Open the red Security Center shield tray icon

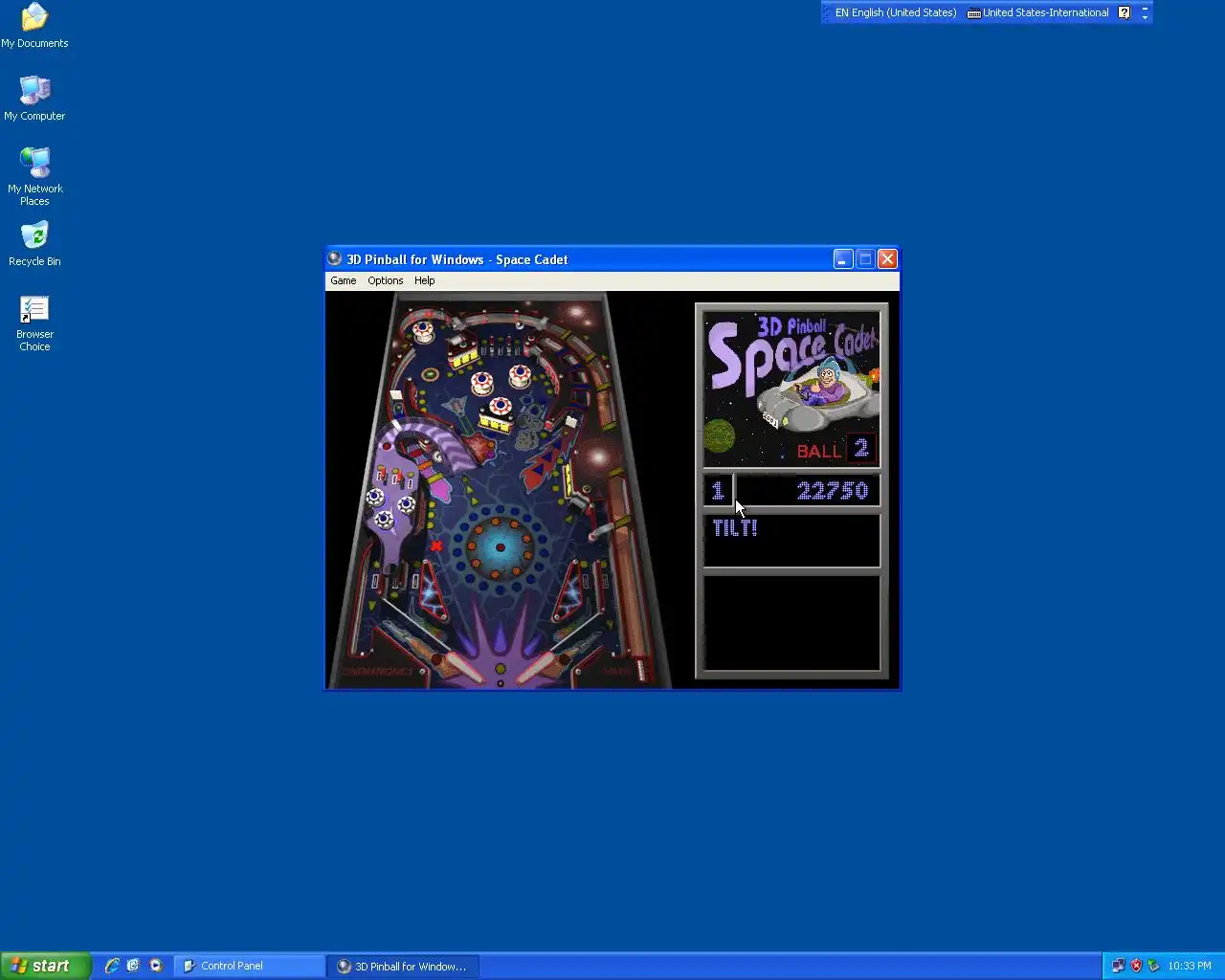click(1136, 966)
